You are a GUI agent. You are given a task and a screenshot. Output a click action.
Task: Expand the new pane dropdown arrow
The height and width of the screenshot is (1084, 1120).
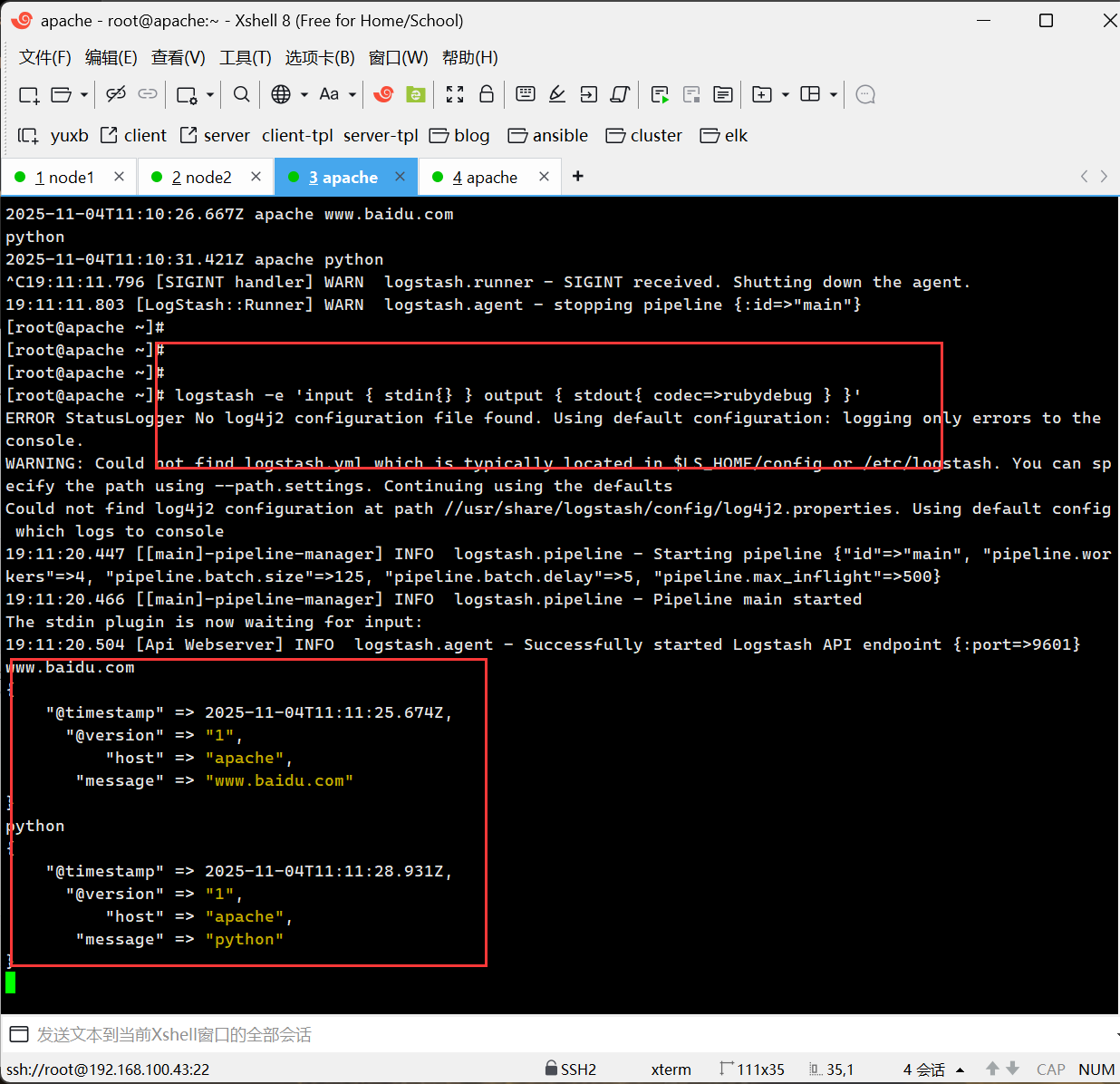tap(786, 94)
